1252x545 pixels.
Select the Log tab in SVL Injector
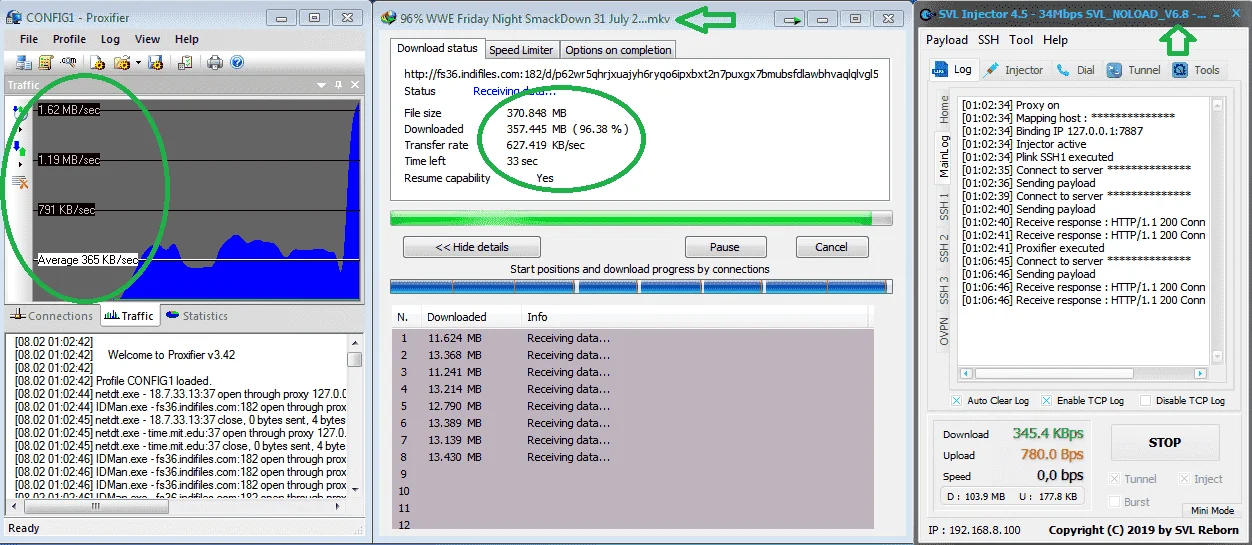pos(952,69)
